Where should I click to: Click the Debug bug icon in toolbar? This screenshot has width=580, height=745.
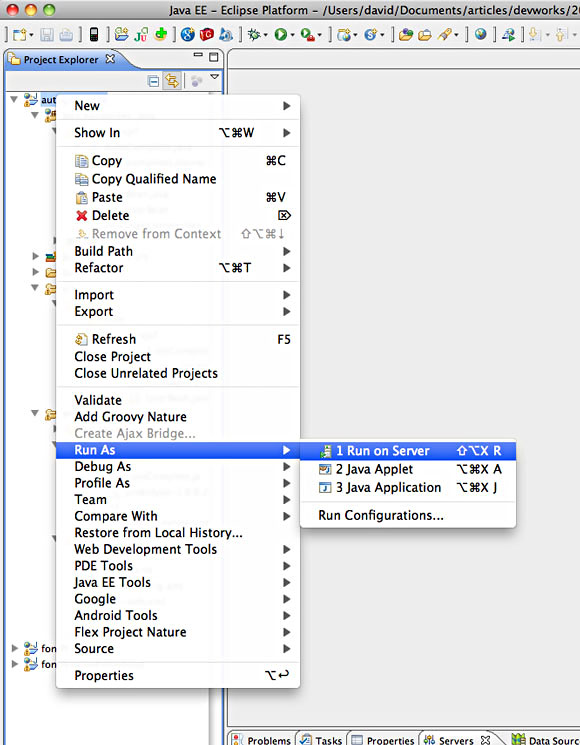point(255,34)
